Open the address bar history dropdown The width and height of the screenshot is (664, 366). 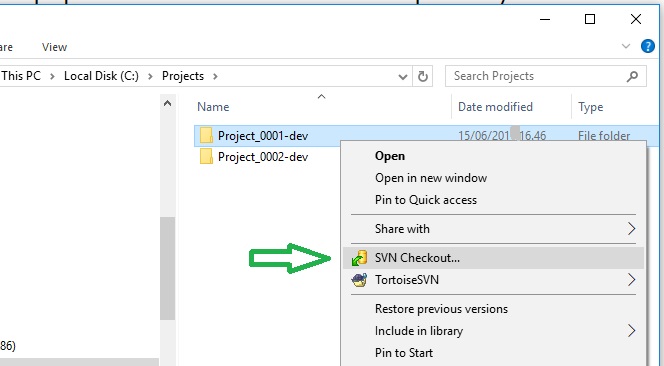[403, 77]
